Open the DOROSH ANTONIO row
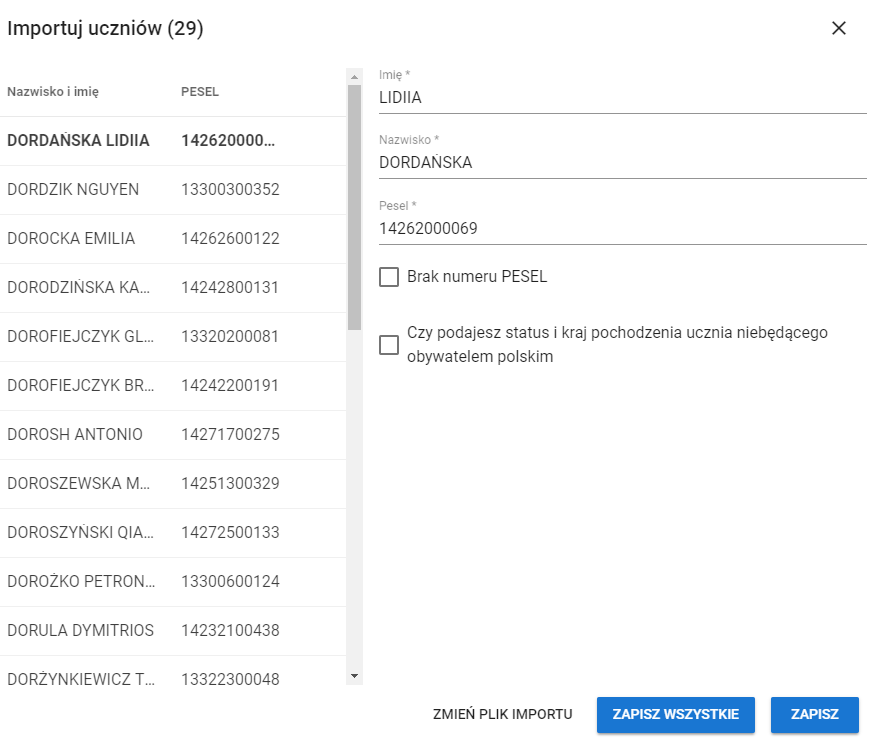Viewport: 875px width, 741px height. (75, 435)
